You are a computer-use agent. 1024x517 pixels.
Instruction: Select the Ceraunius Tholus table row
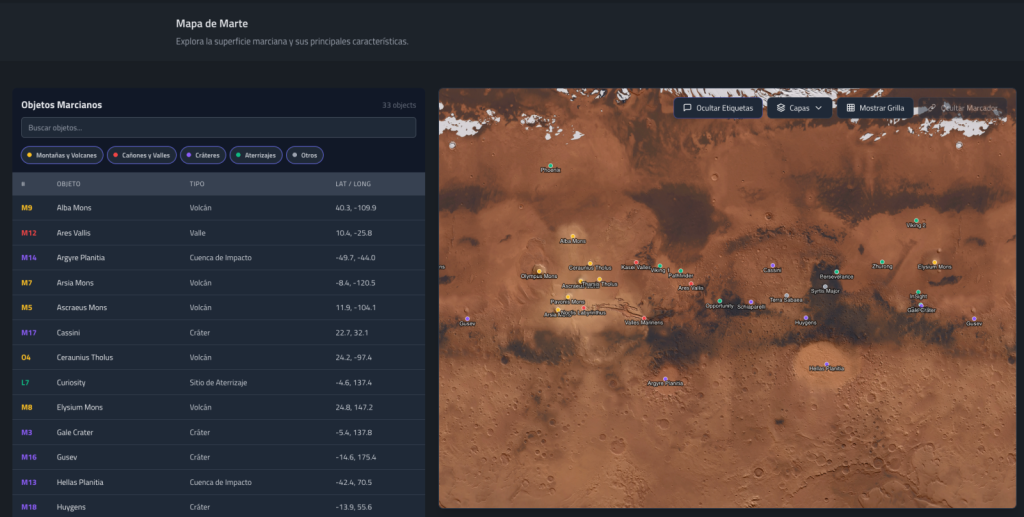[218, 358]
